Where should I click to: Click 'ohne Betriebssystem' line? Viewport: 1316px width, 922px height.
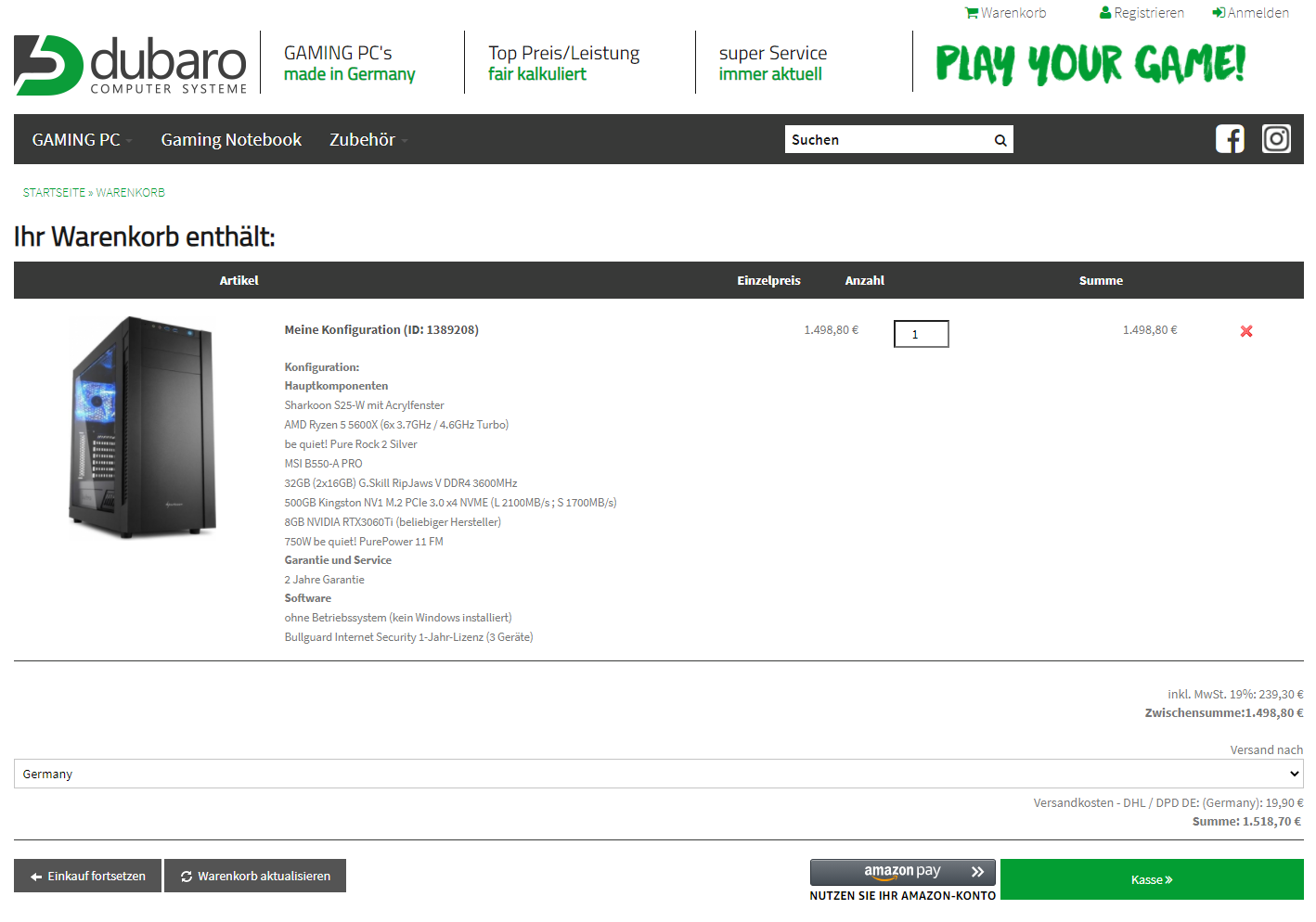click(398, 618)
